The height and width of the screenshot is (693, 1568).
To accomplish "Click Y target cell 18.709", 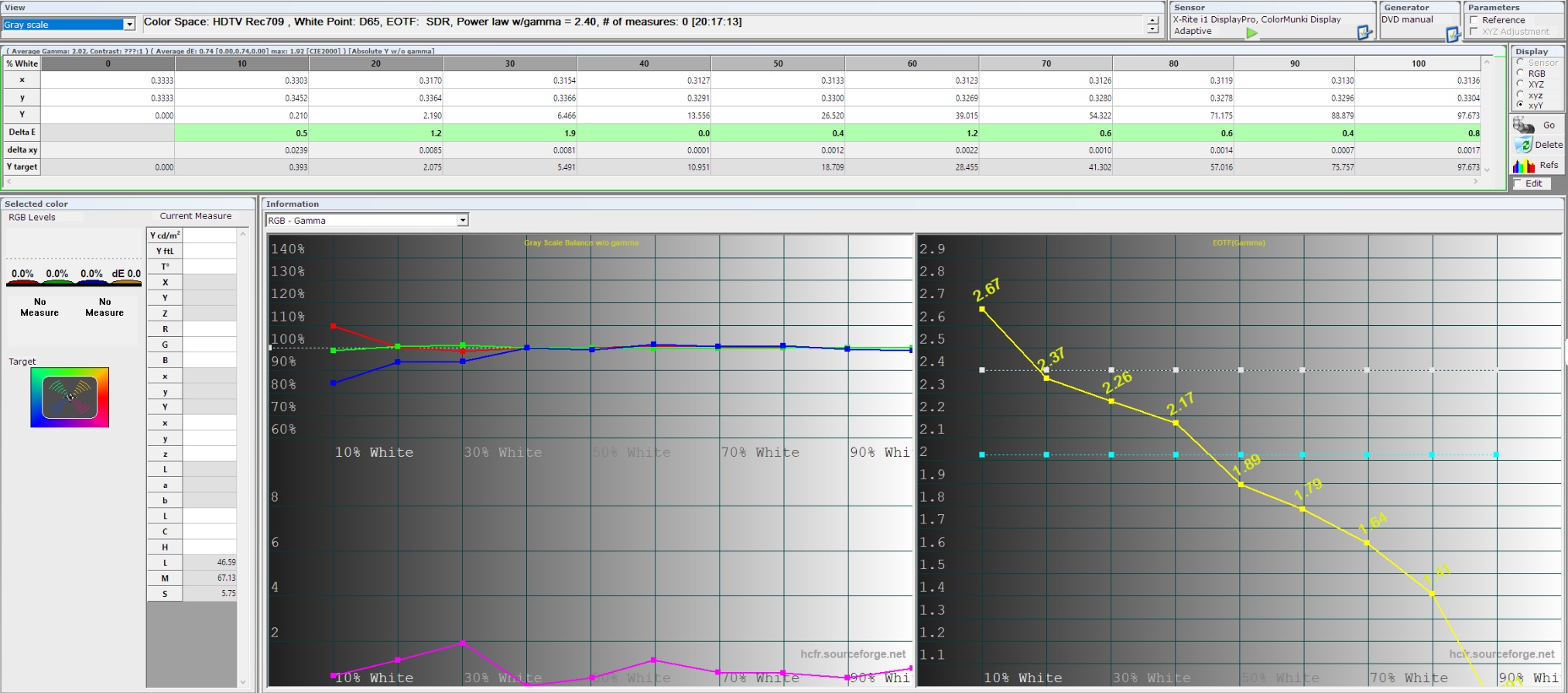I will coord(778,166).
